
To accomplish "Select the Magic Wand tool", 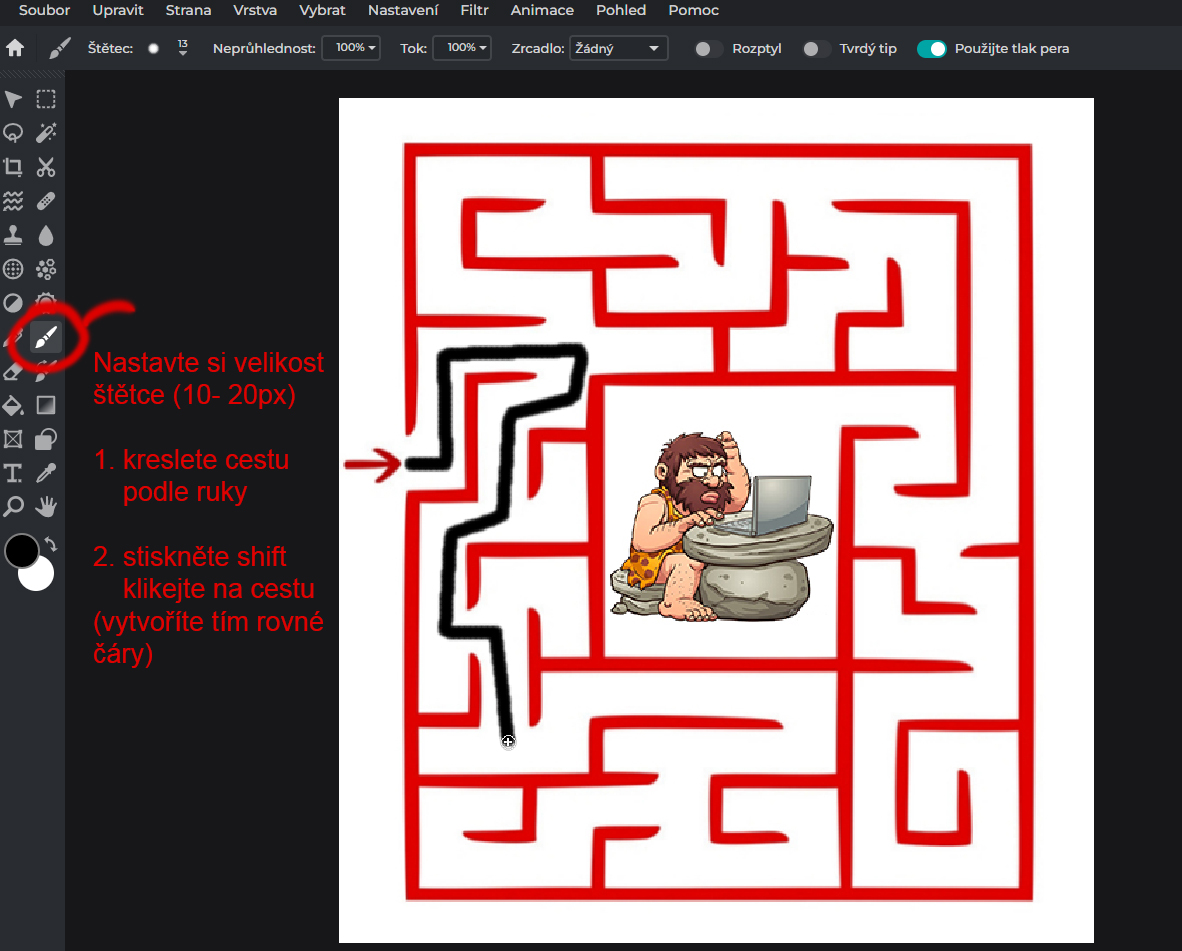I will pos(46,133).
